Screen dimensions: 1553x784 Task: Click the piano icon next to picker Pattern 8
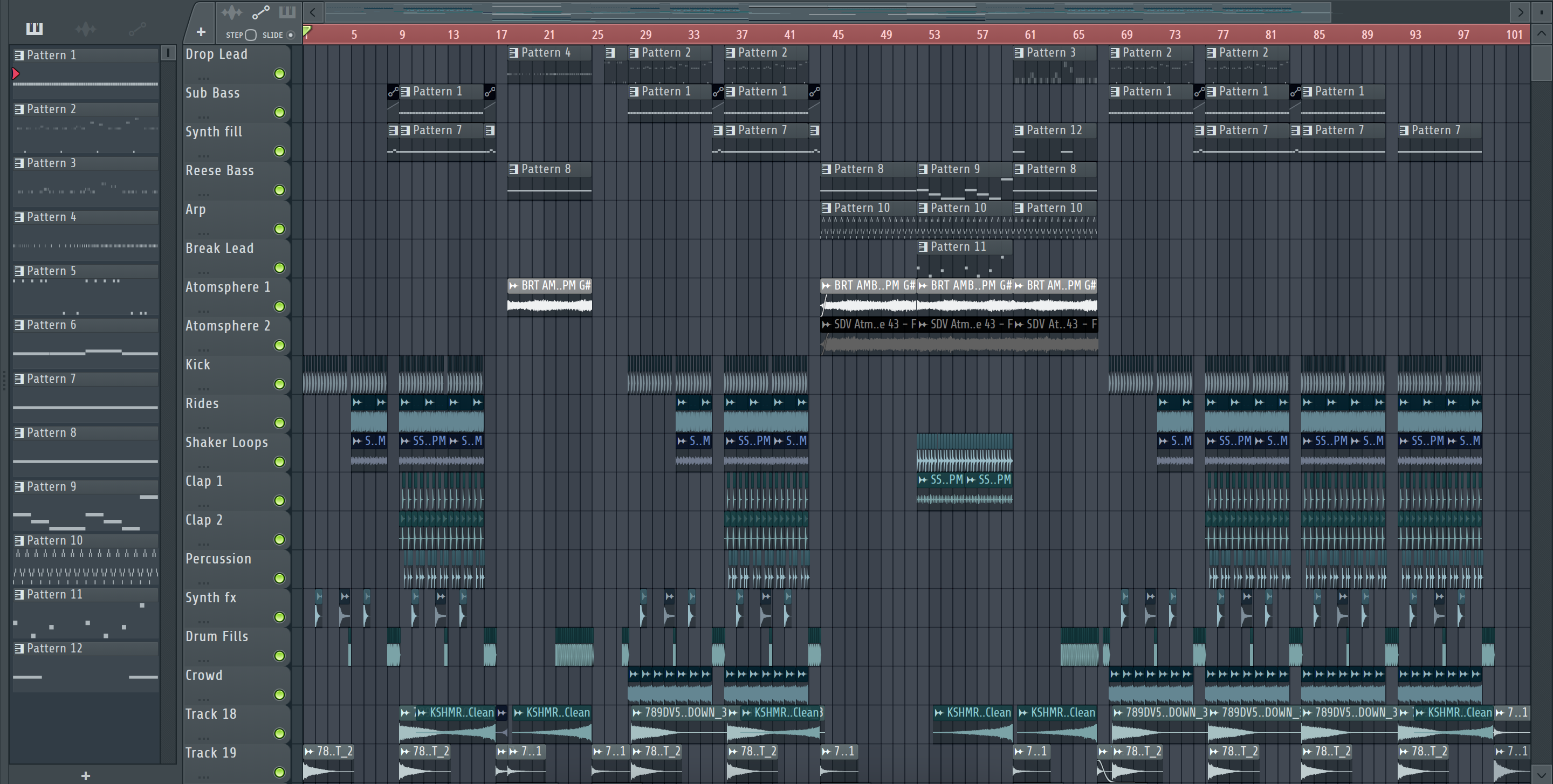(x=19, y=432)
